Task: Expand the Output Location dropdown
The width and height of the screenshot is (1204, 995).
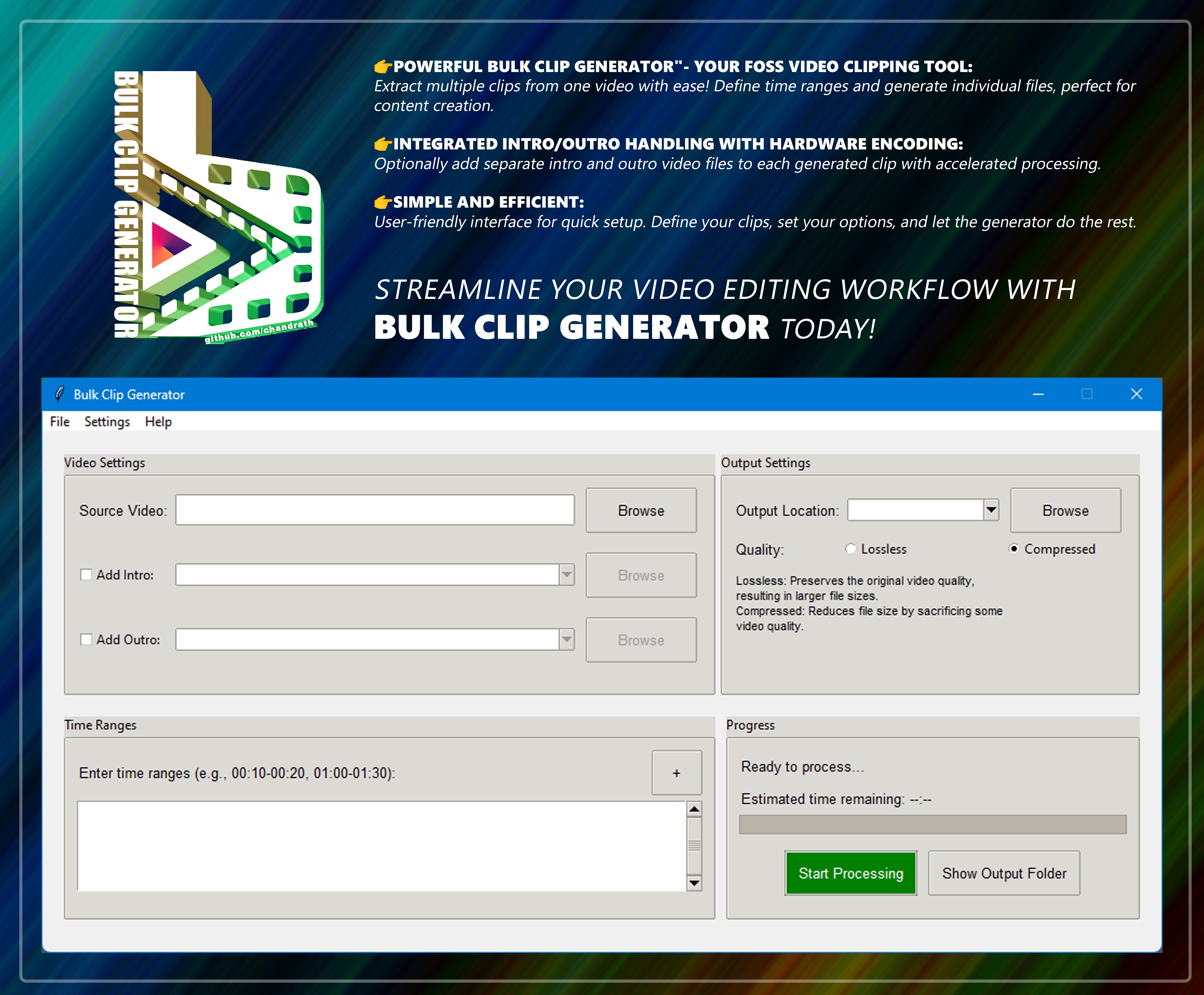Action: pos(991,510)
